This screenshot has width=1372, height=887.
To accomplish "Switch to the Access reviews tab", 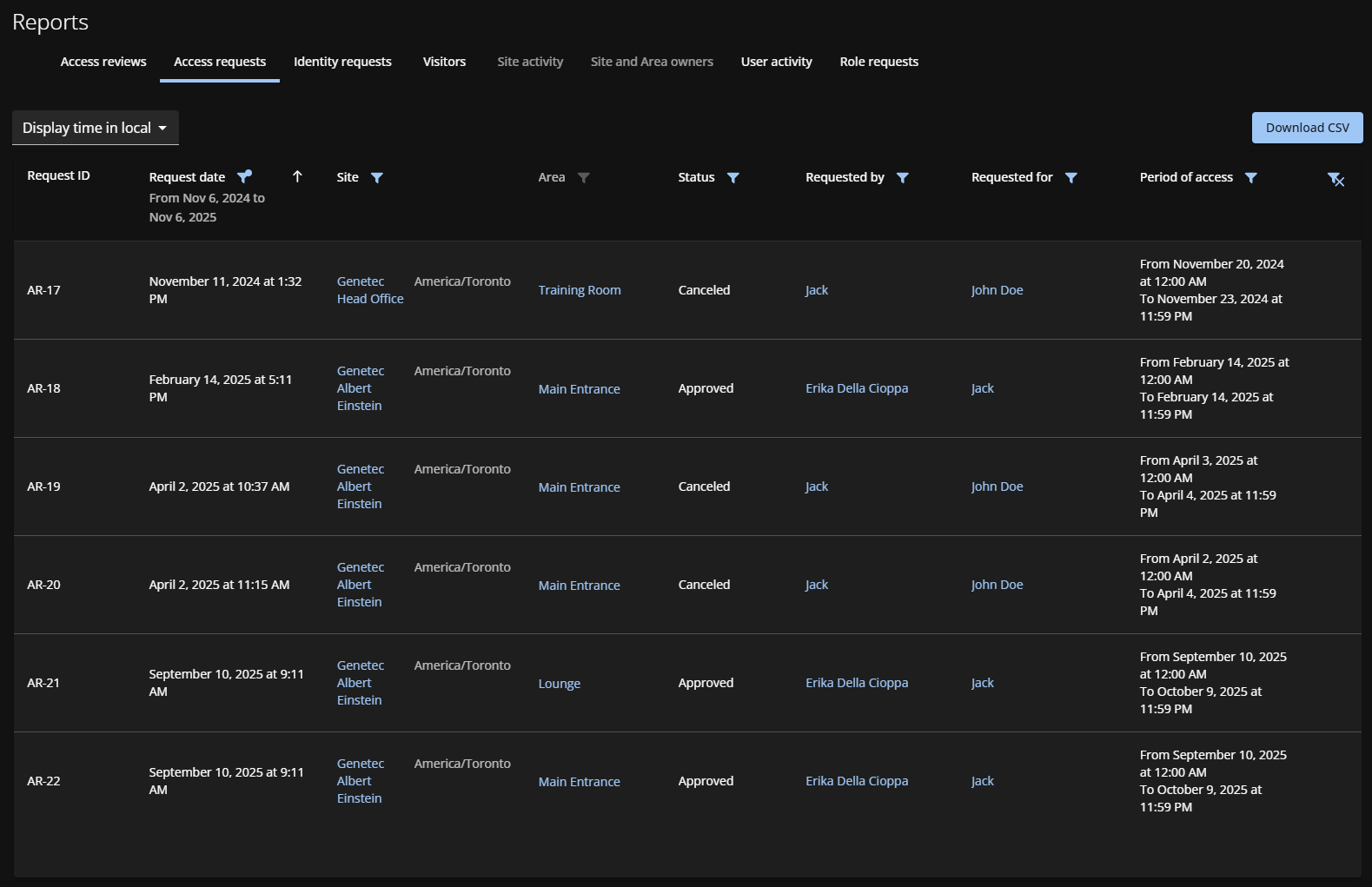I will click(103, 62).
